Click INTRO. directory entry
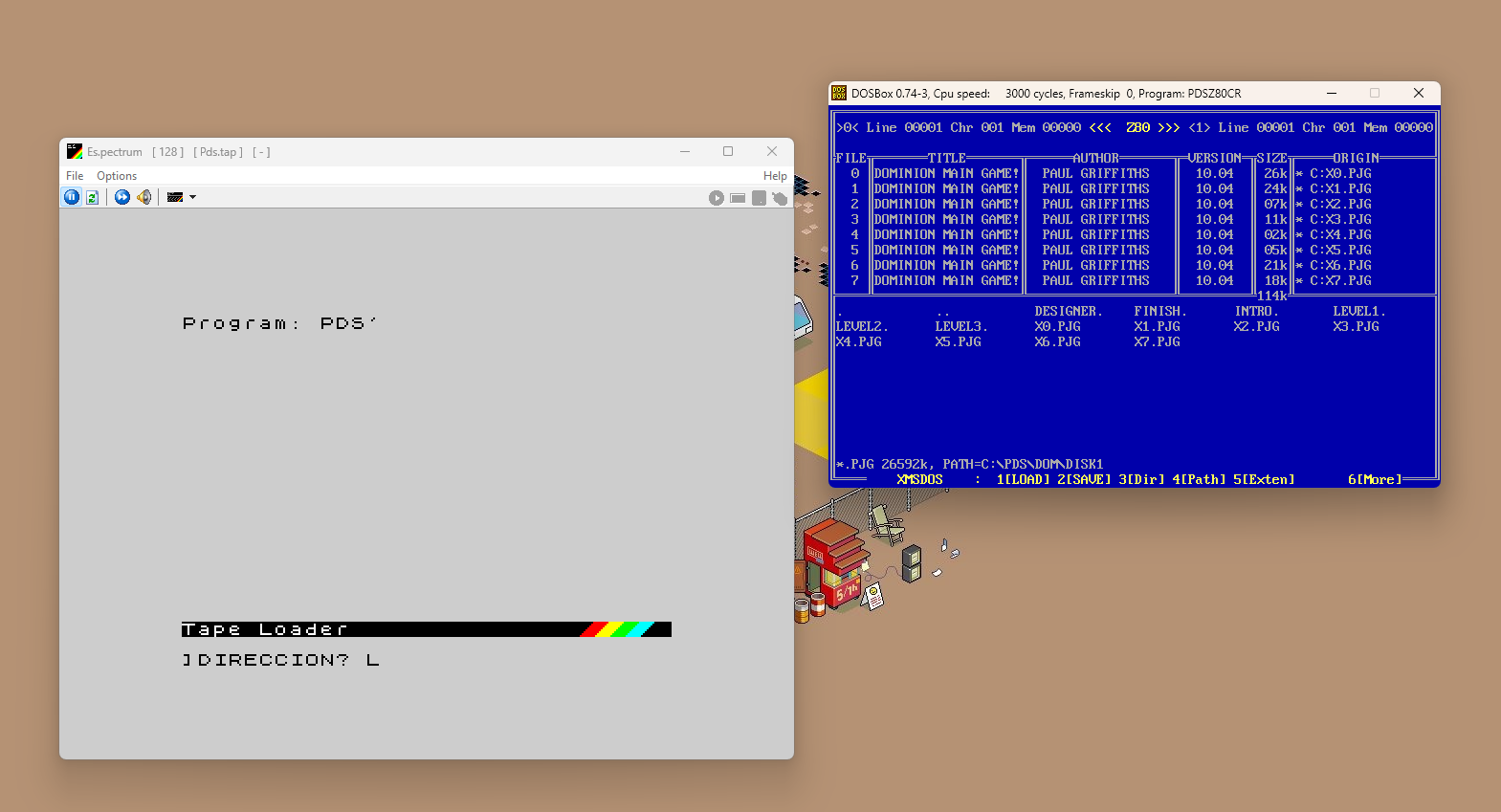Screen dimensions: 1501x812 point(1256,311)
